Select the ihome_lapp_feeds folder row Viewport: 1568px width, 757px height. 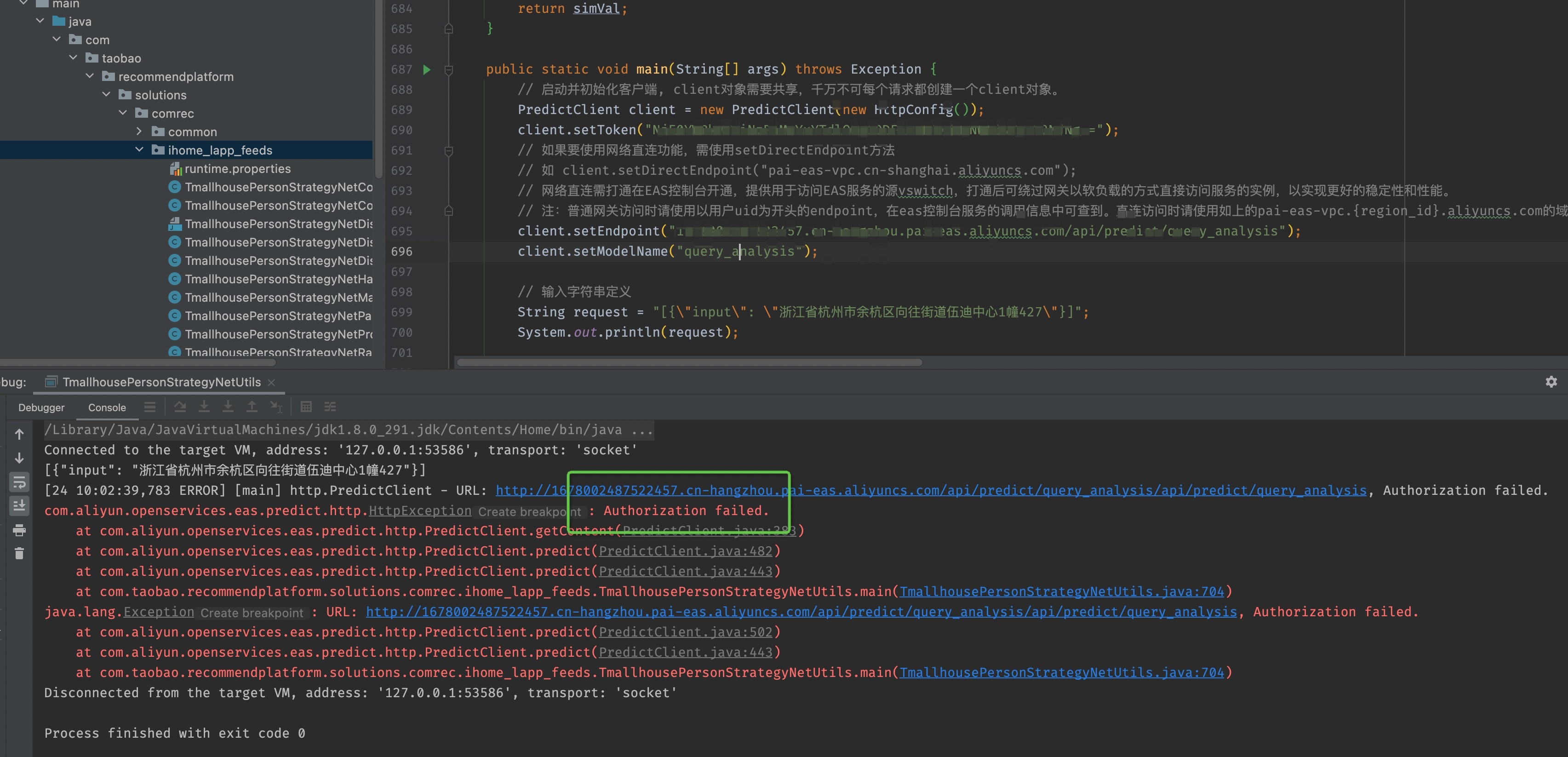186,150
